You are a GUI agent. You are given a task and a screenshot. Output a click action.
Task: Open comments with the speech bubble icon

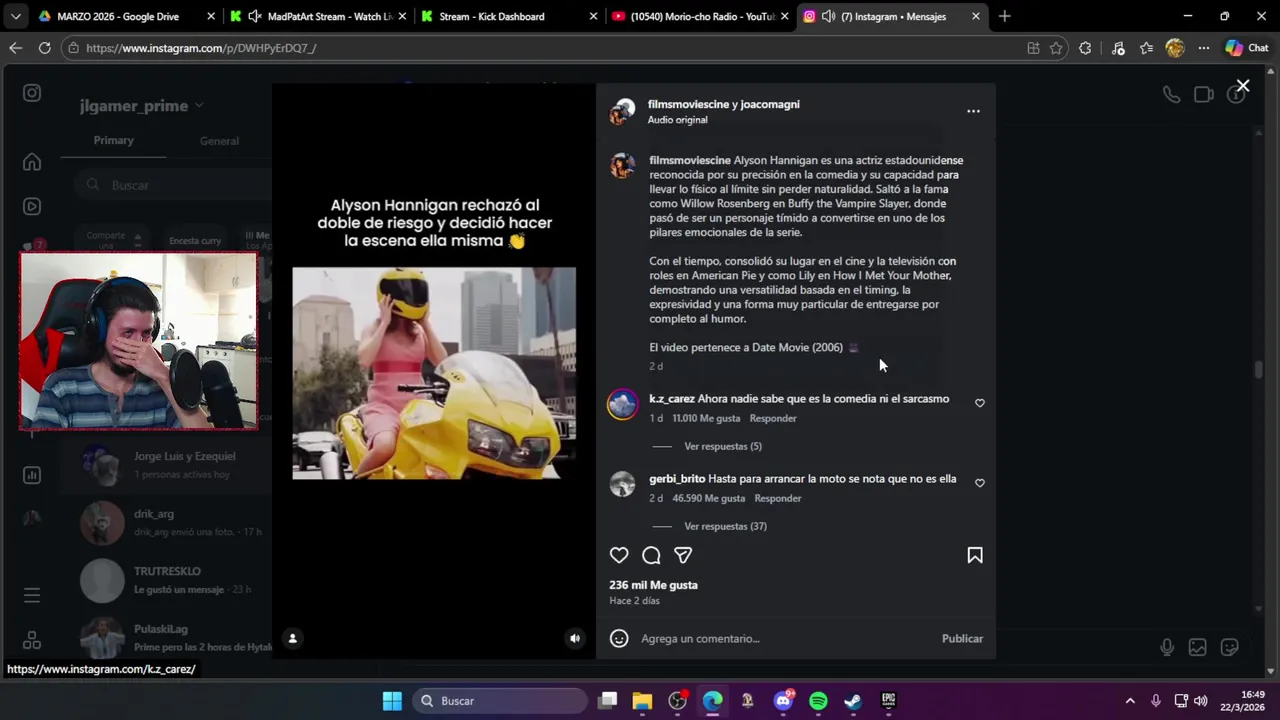point(651,555)
